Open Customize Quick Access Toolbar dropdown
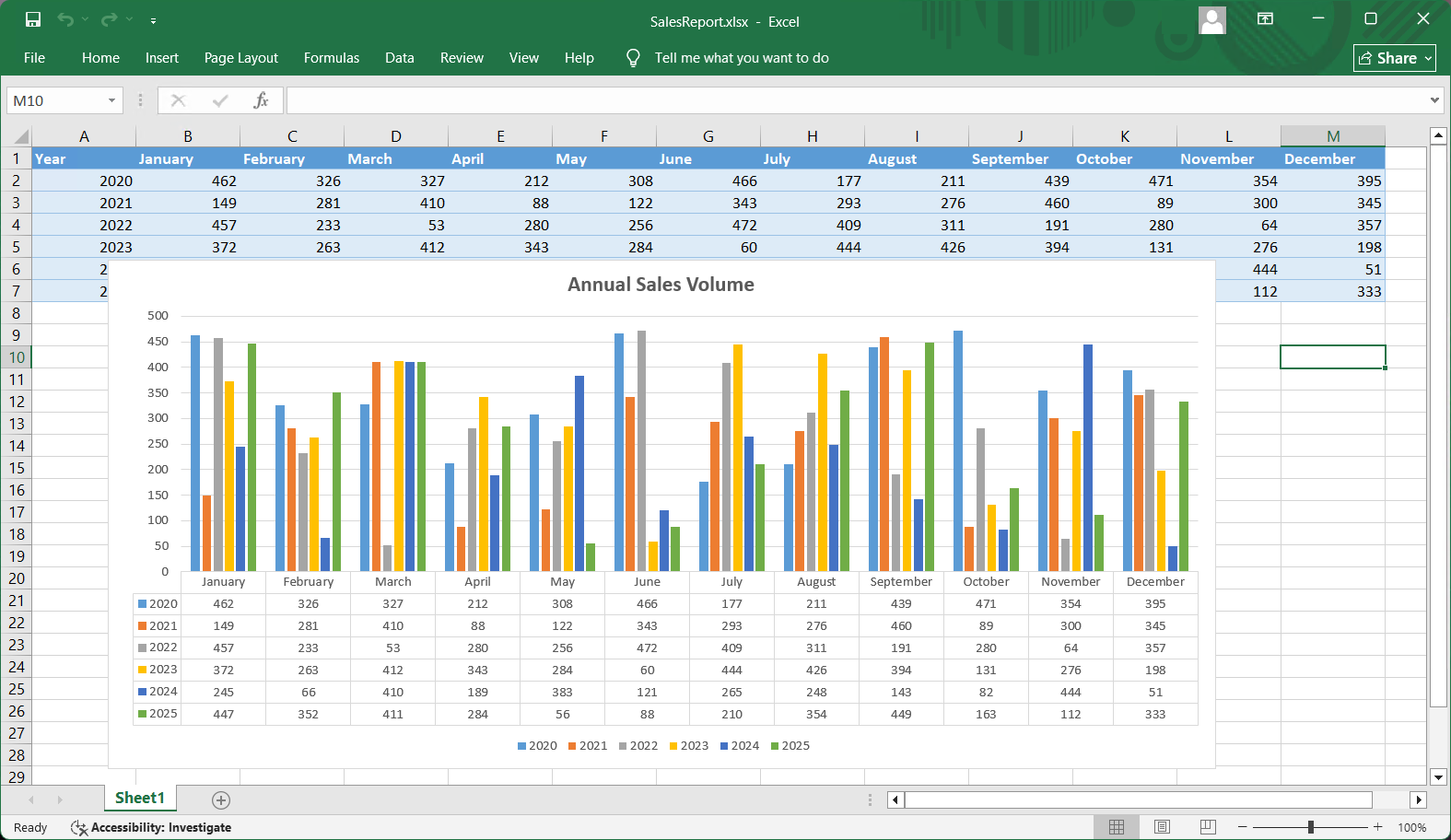 pyautogui.click(x=153, y=20)
